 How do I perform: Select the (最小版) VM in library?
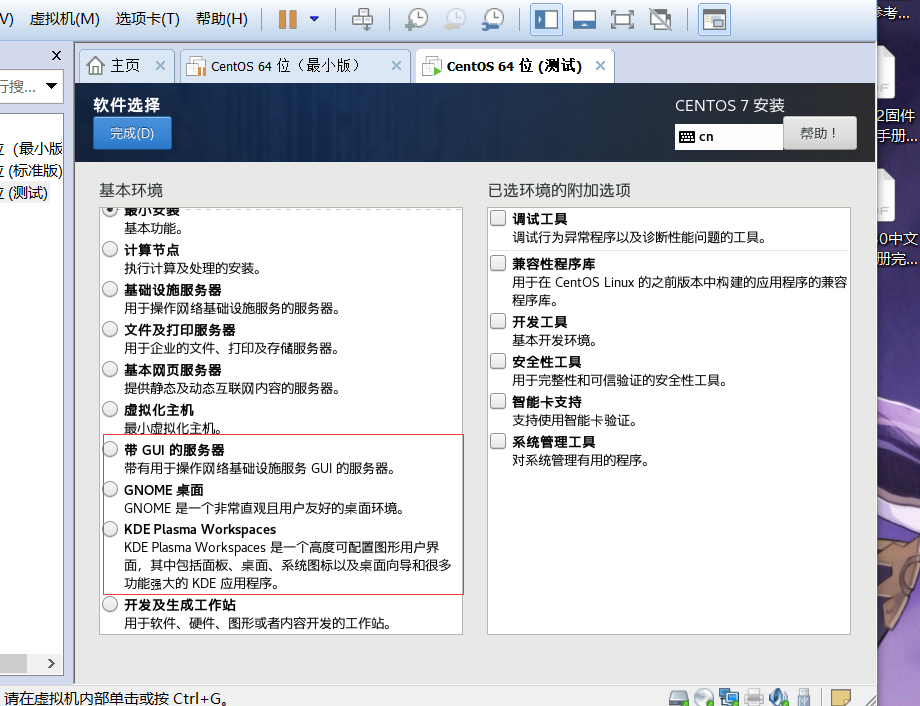click(31, 148)
